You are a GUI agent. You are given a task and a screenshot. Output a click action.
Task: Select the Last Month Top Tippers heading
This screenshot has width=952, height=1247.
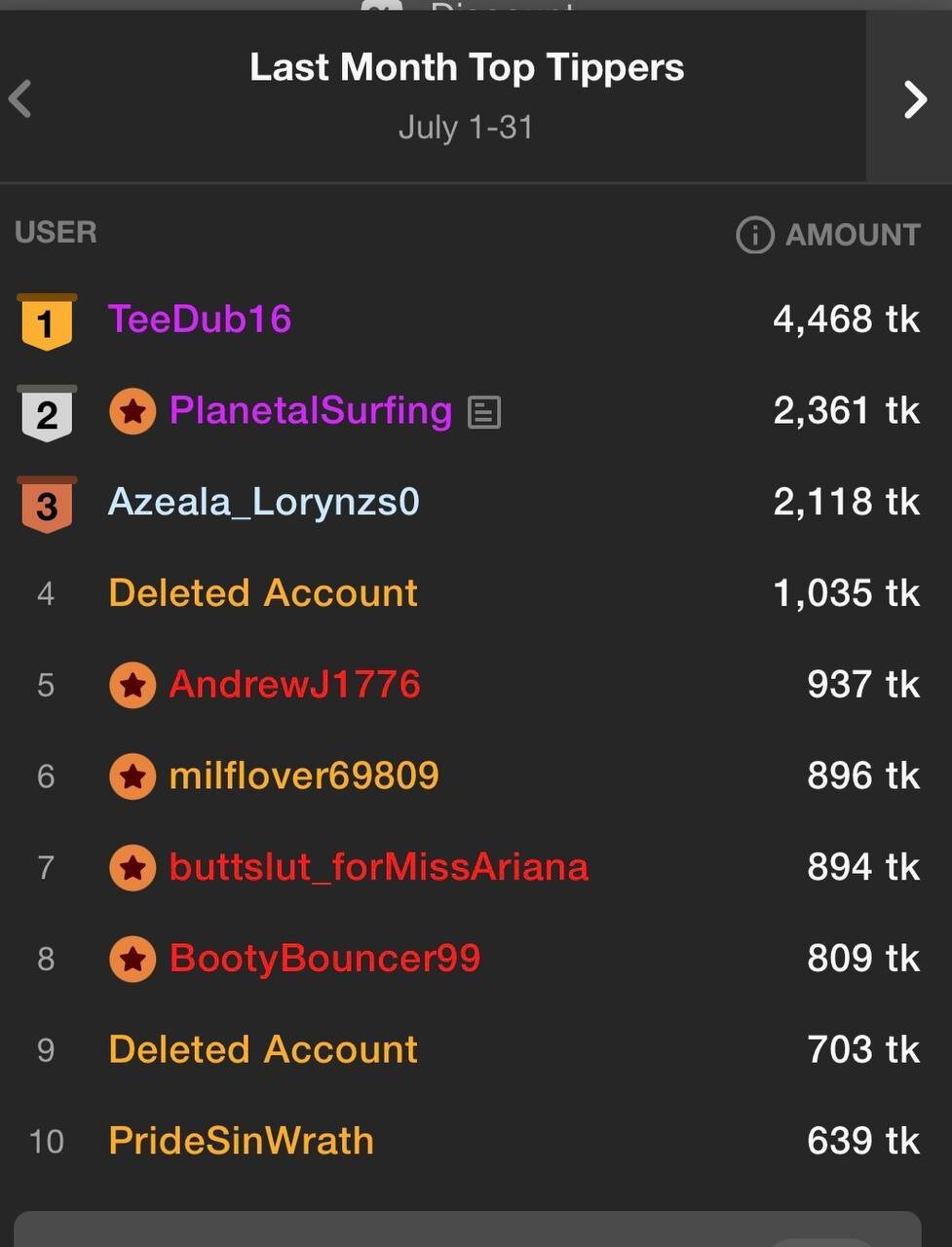pos(467,68)
